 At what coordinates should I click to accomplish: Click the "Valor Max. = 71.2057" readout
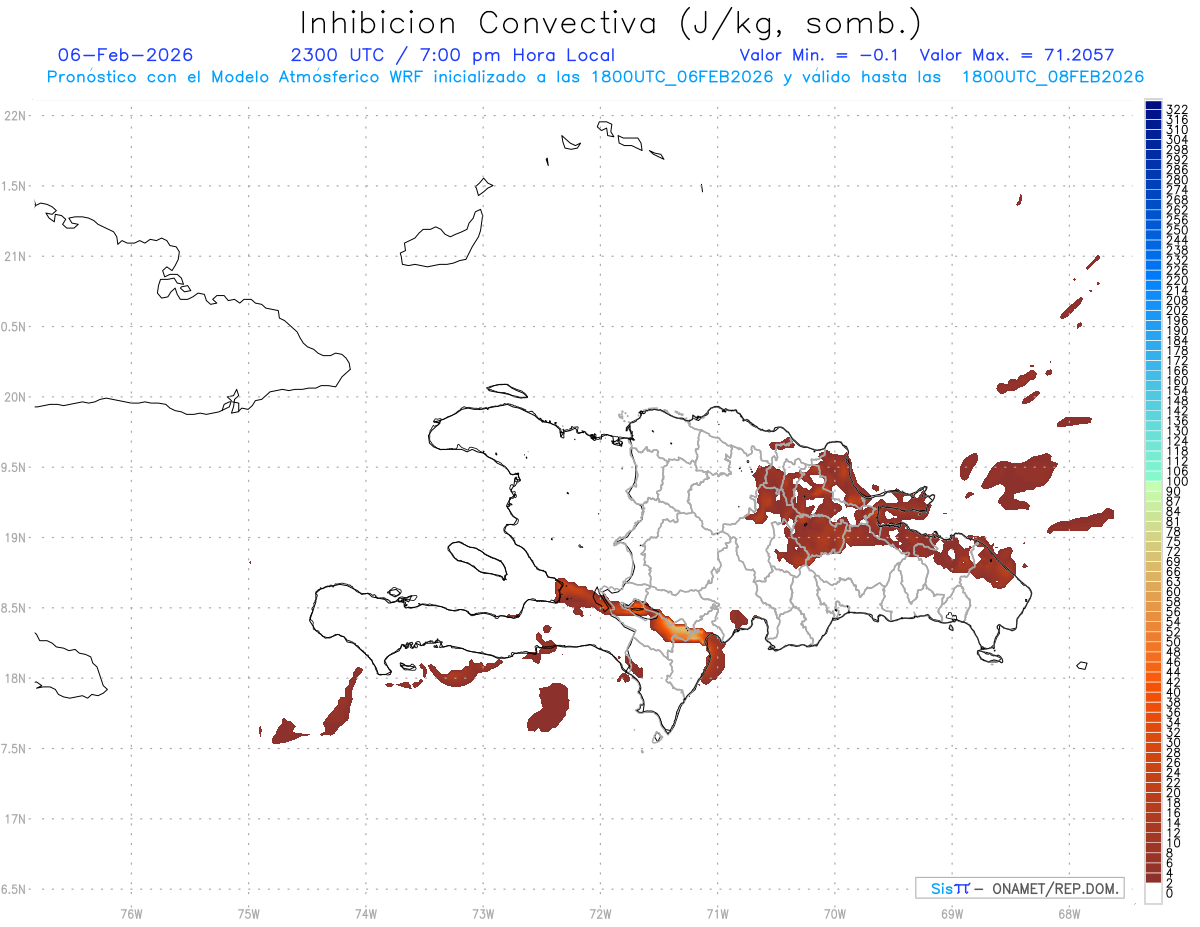tap(1017, 55)
